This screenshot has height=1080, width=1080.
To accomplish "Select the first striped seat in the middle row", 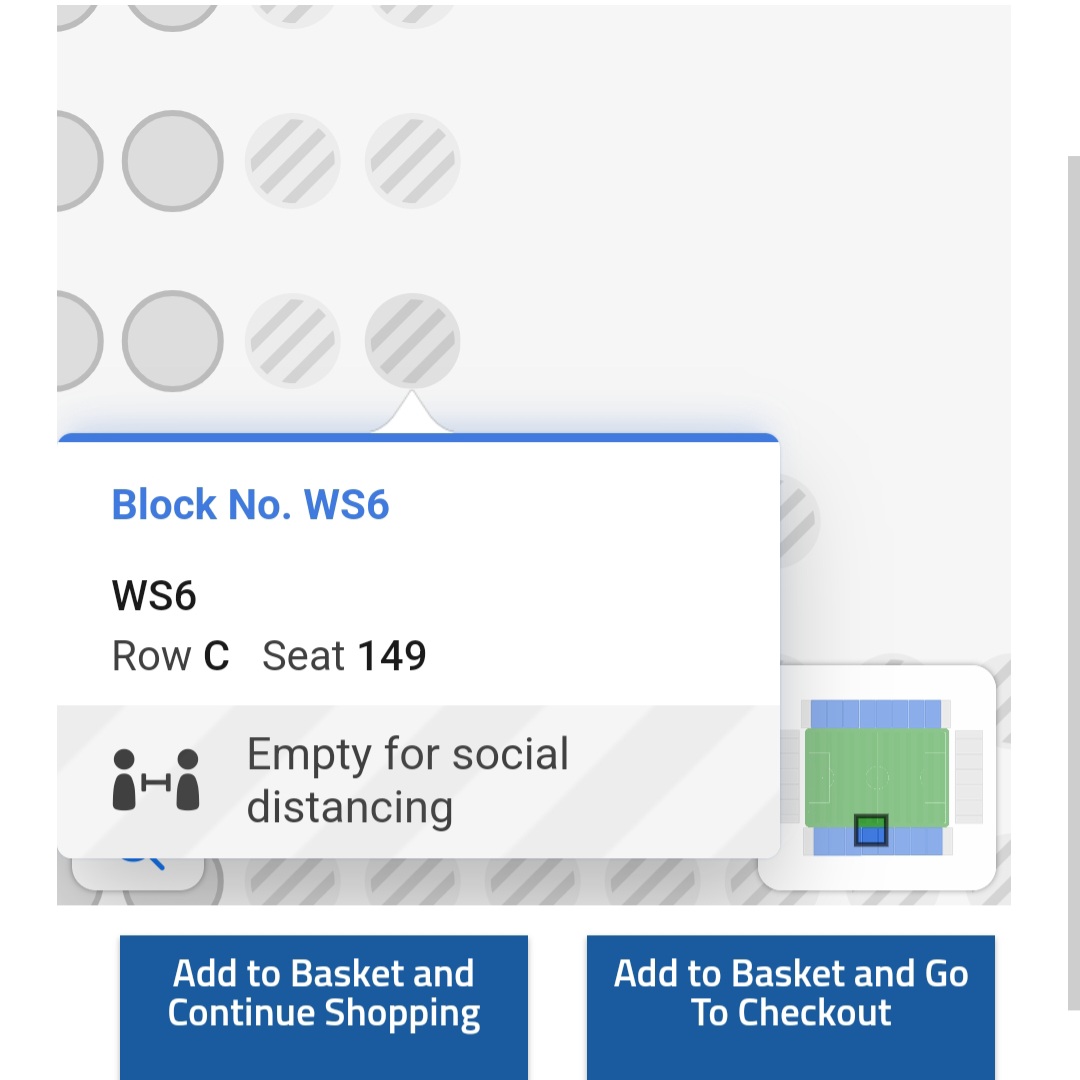I will (293, 160).
